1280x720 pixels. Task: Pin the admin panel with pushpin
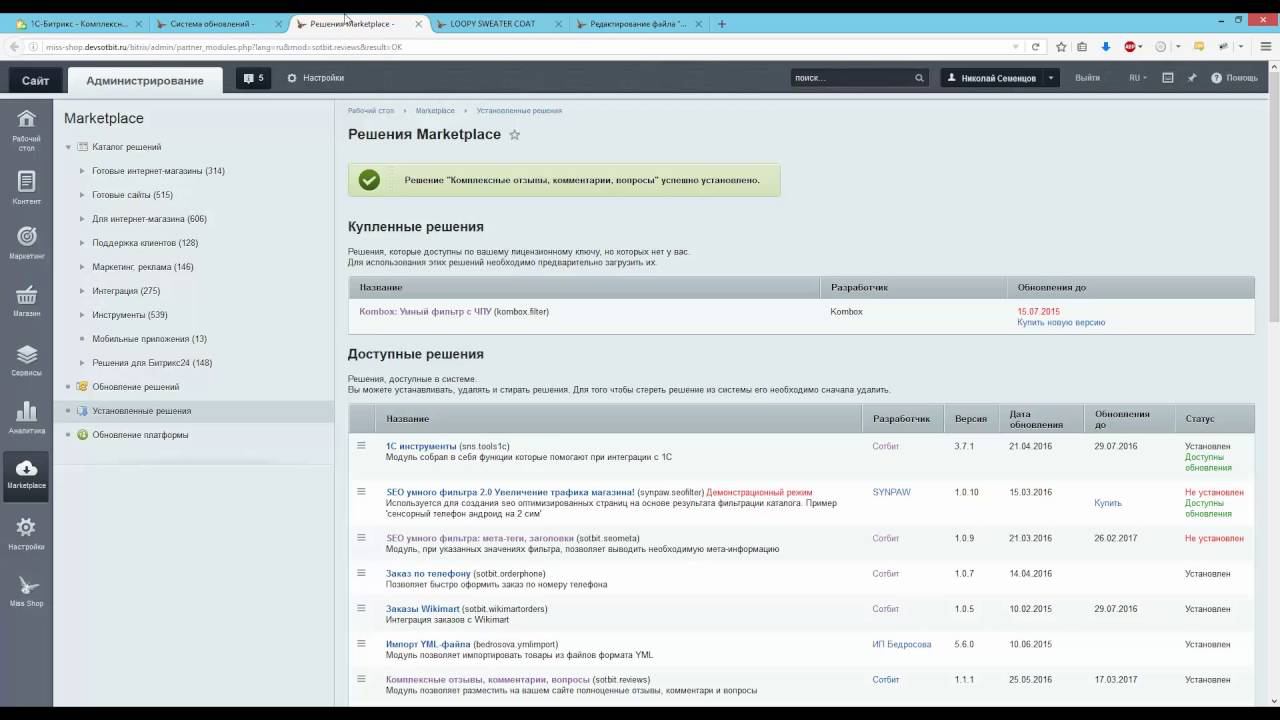1192,78
